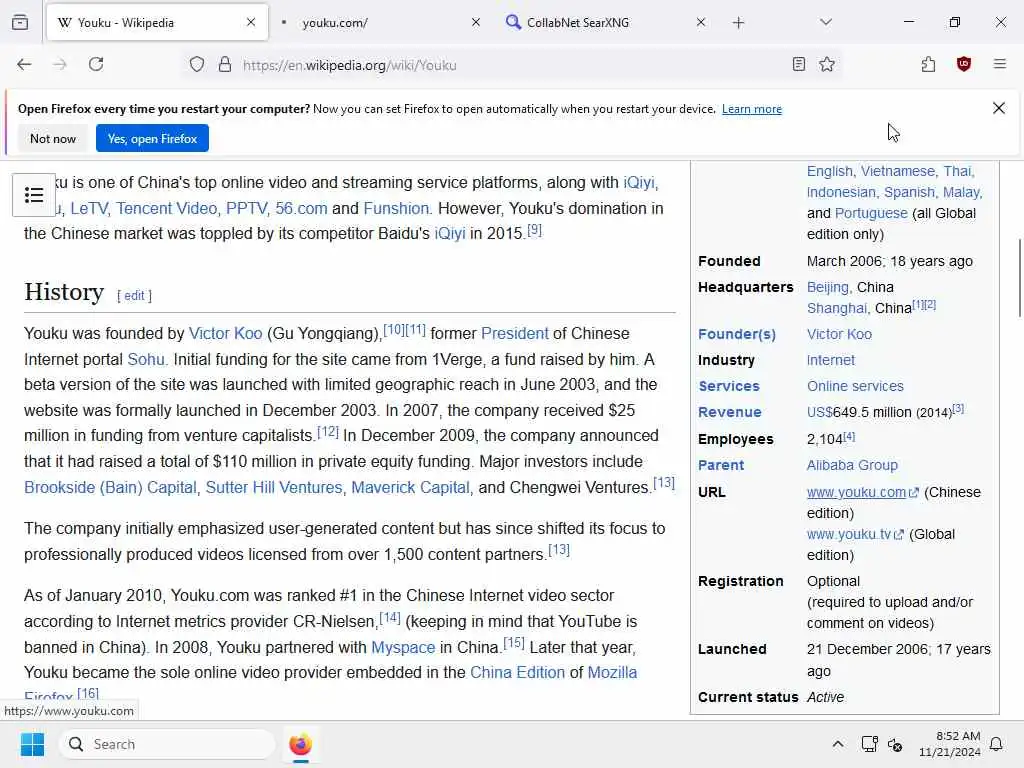The width and height of the screenshot is (1024, 768).
Task: Click the page vertical scrollbar
Action: pos(1019,278)
